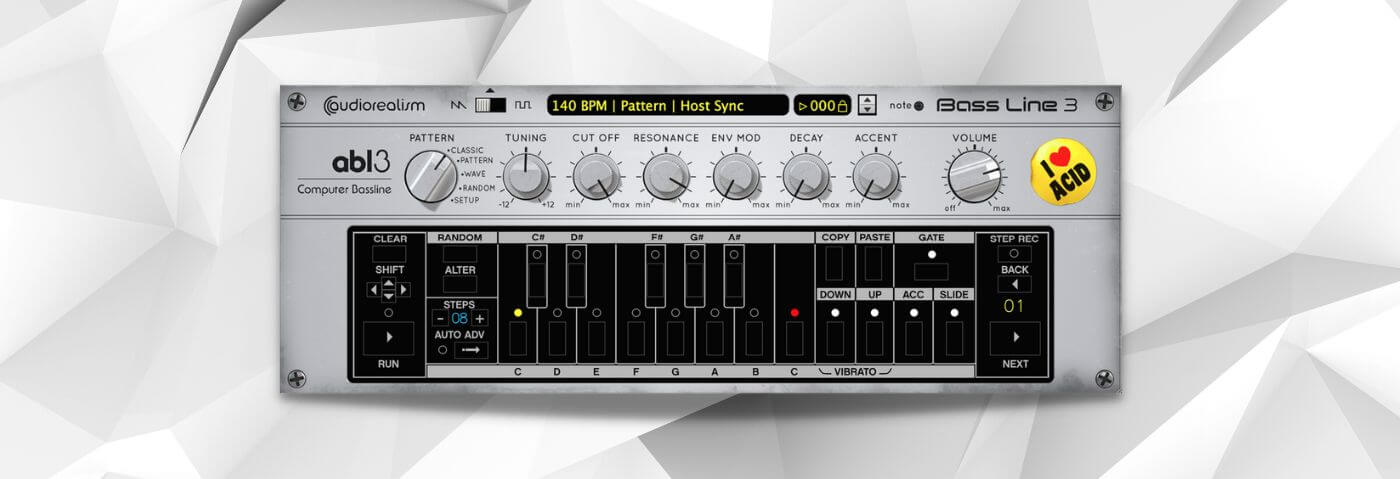Toggle the AUTO ADV LED

tap(441, 350)
